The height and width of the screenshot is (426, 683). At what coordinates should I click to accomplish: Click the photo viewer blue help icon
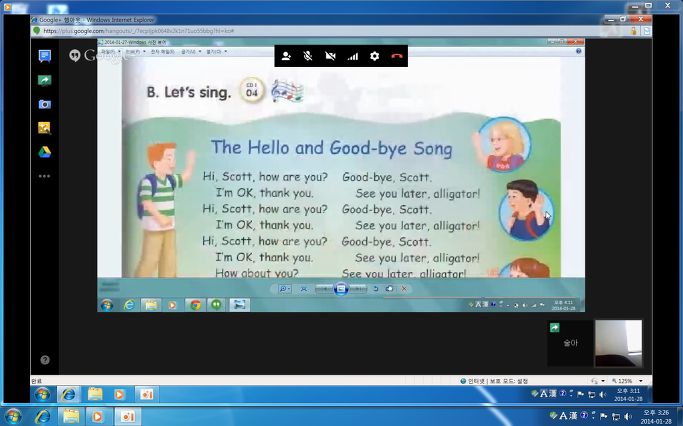[578, 51]
